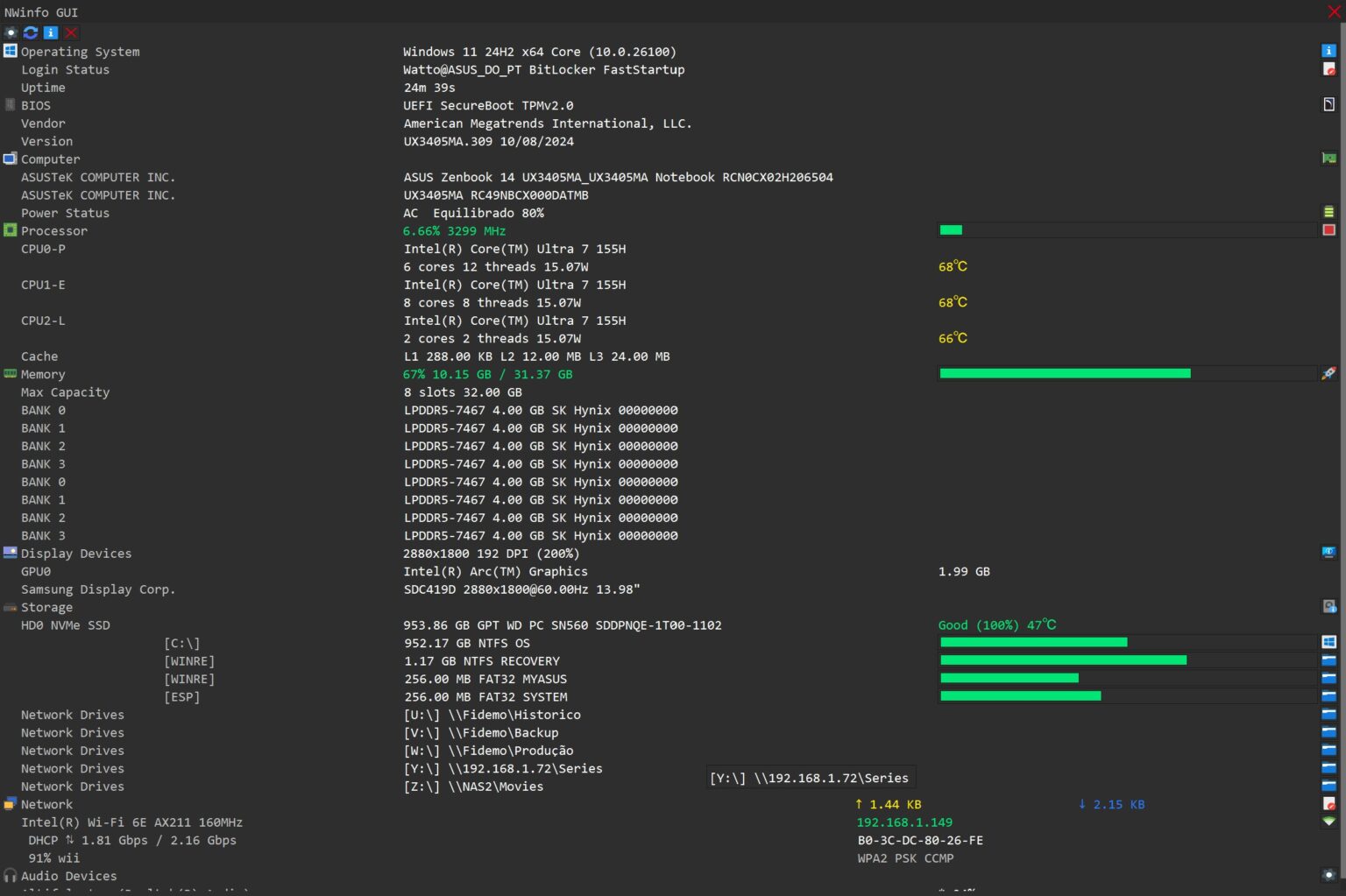The height and width of the screenshot is (896, 1346).
Task: Click the IP address '192.168.1.149'
Action: pos(904,822)
